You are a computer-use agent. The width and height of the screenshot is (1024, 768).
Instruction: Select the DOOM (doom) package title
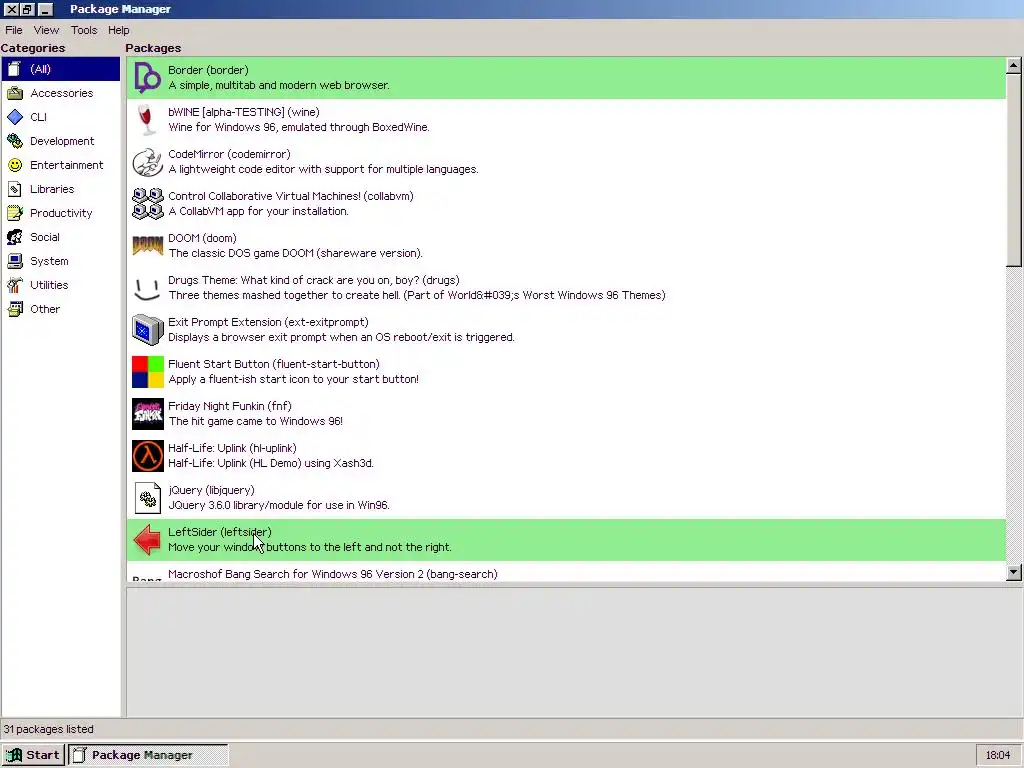coord(202,238)
